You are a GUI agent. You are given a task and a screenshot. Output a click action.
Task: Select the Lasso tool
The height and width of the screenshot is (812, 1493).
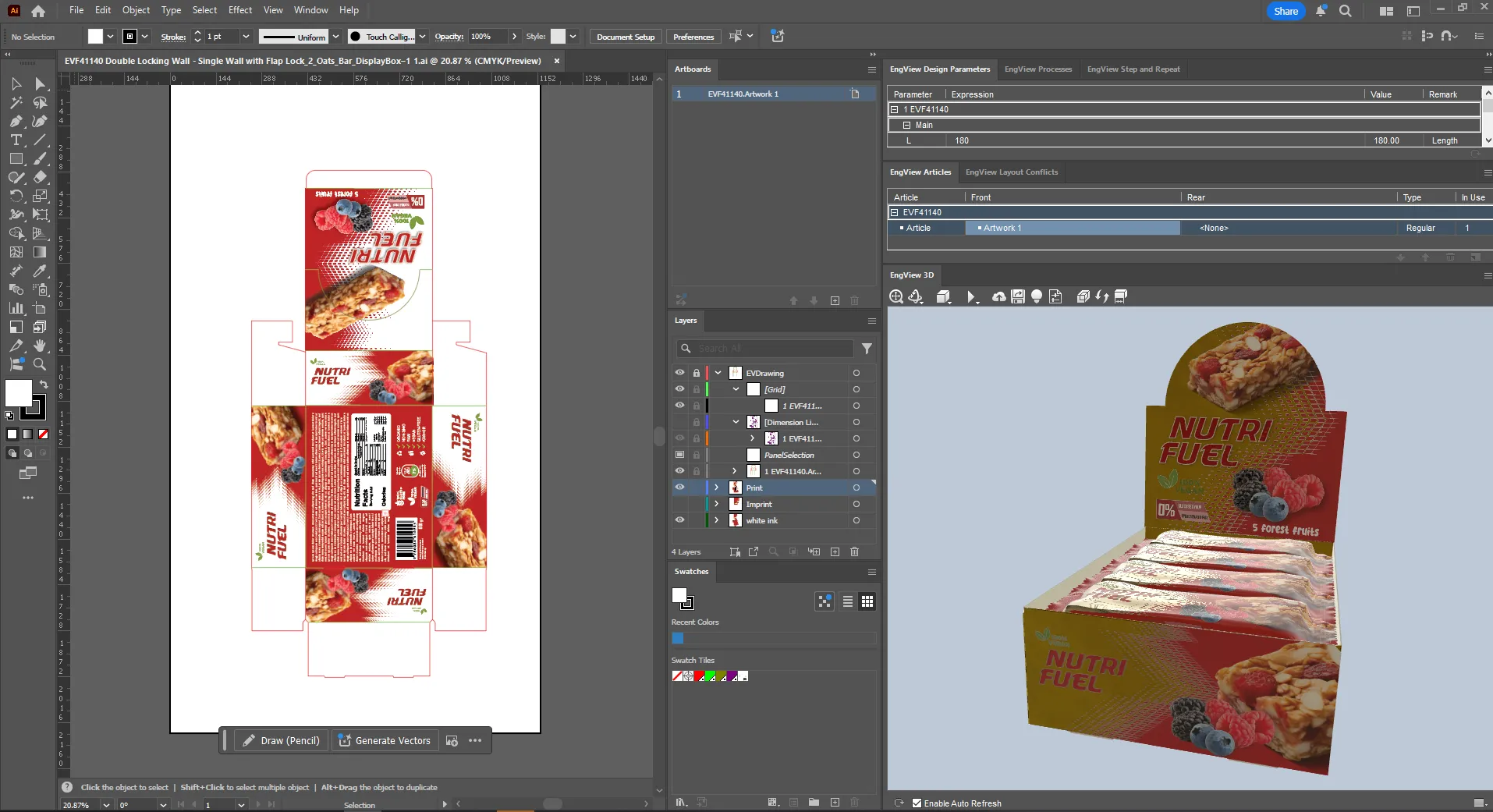40,102
